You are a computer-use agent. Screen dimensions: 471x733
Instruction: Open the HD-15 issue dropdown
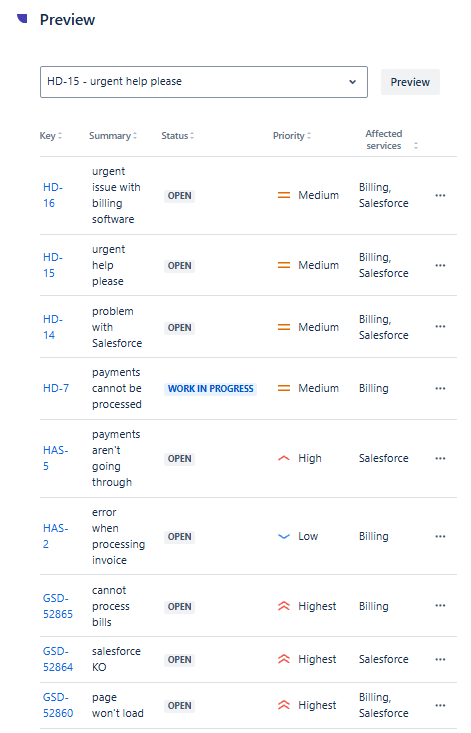point(204,82)
